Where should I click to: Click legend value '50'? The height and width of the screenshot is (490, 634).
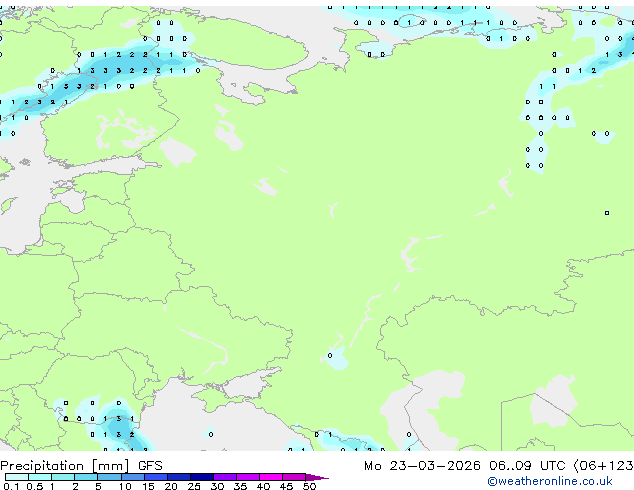[x=309, y=486]
